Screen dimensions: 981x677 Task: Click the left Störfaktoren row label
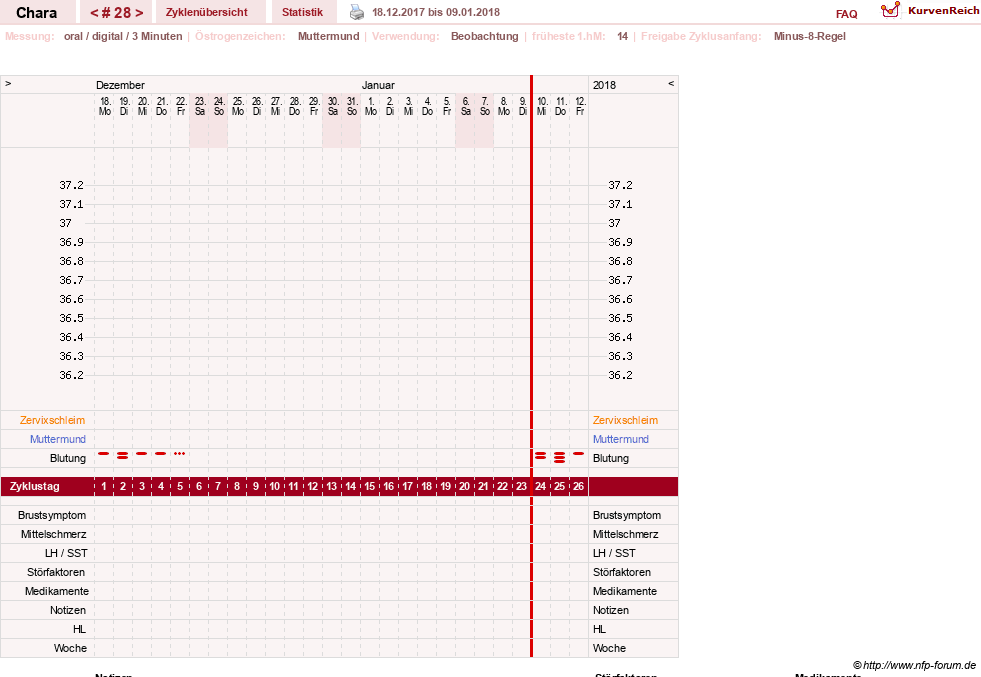[56, 572]
